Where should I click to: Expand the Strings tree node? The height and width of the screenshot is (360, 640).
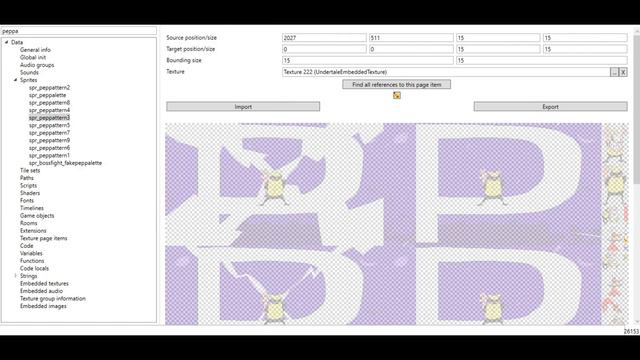point(16,276)
